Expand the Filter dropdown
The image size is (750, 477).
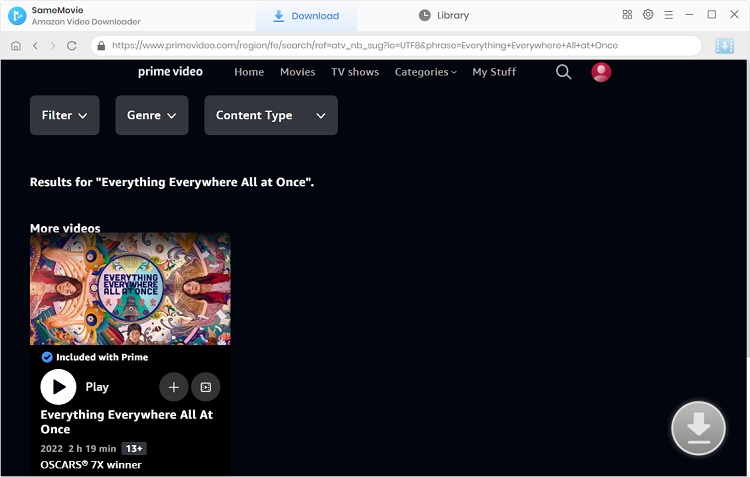click(65, 115)
